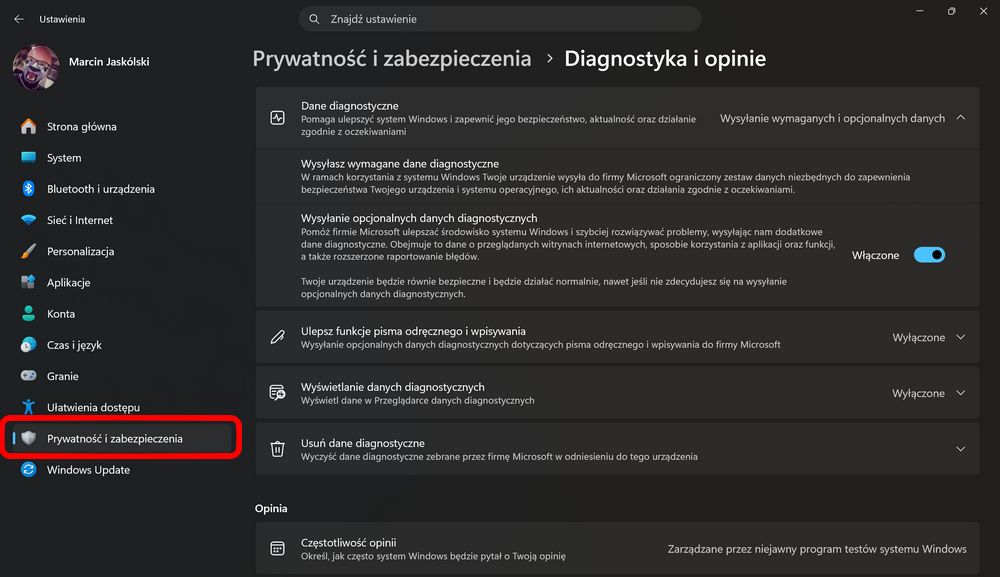
Task: Click the Znajdź ustawienie search field
Action: [x=500, y=19]
